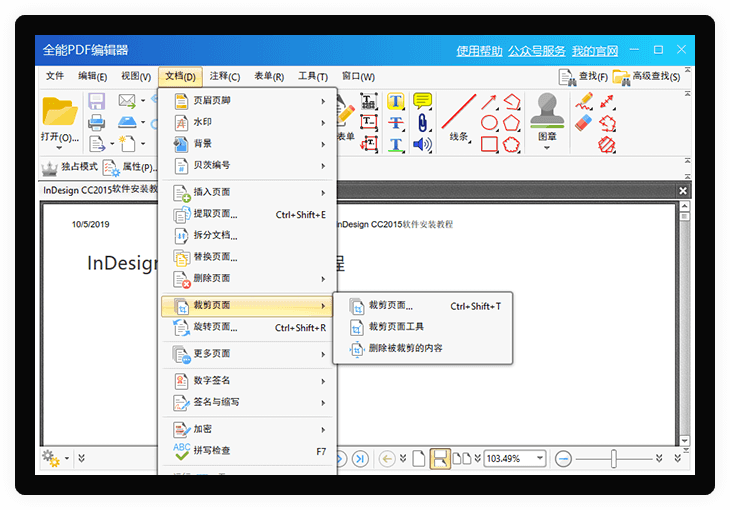Click the Open folder icon
This screenshot has width=730, height=510.
click(x=59, y=112)
